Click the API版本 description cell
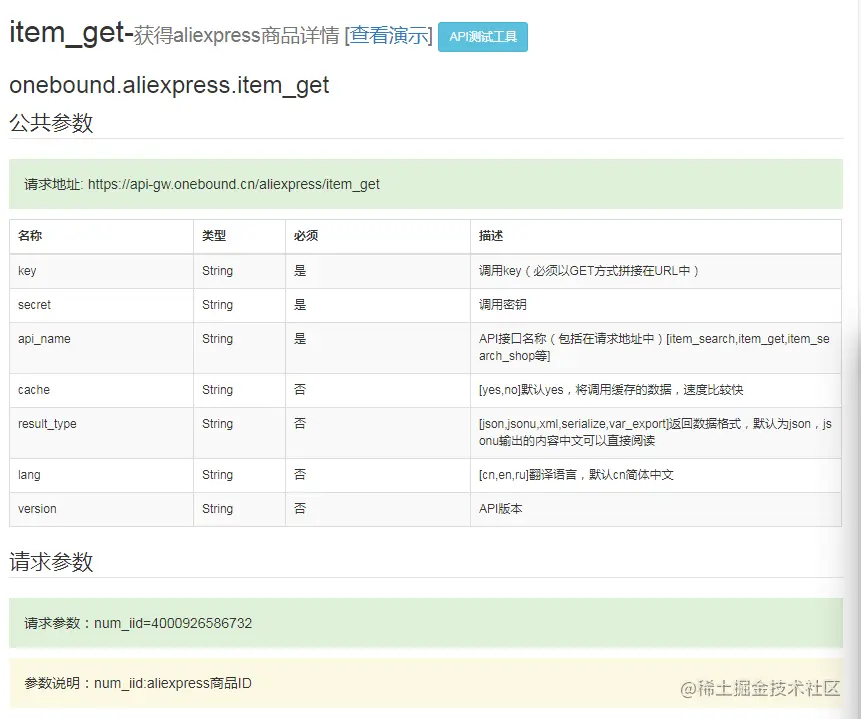Image resolution: width=861 pixels, height=719 pixels. (x=656, y=509)
